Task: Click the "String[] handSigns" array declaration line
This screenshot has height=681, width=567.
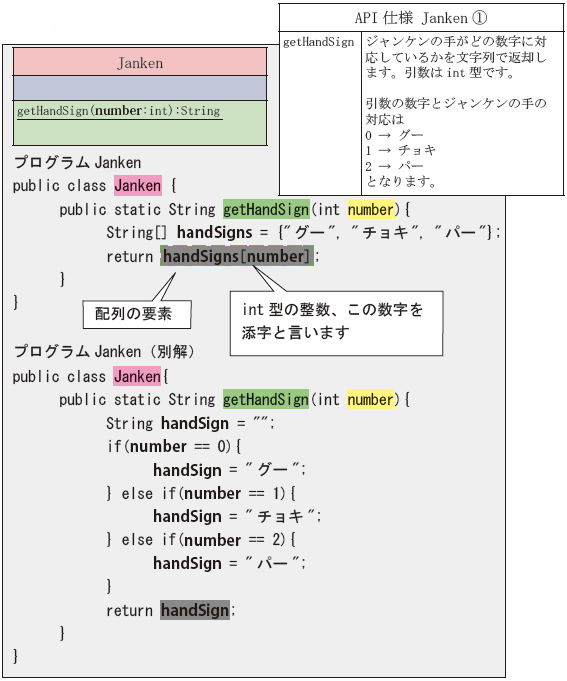Action: tap(303, 232)
